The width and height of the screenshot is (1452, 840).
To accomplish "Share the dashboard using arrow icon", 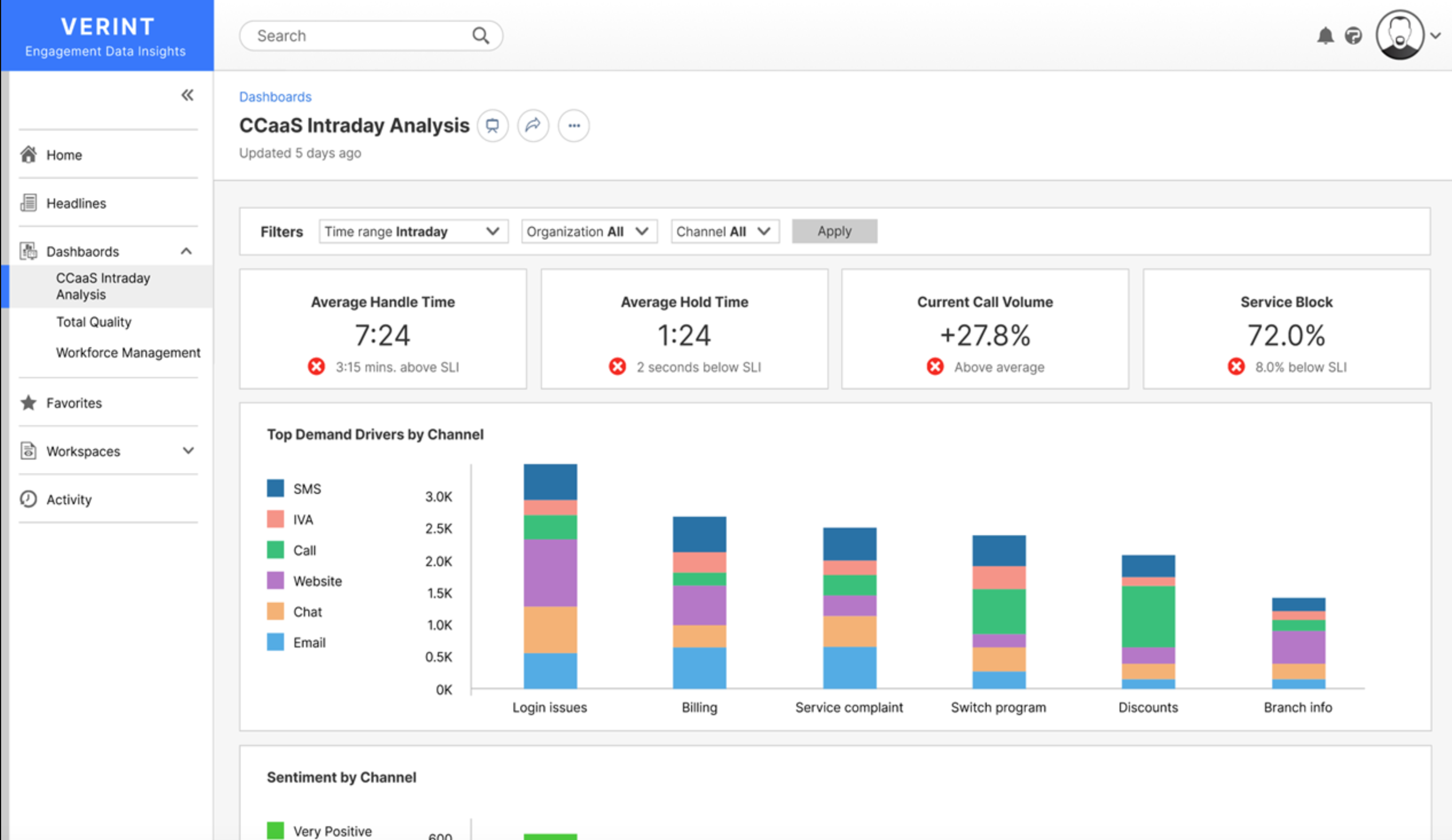I will 533,125.
